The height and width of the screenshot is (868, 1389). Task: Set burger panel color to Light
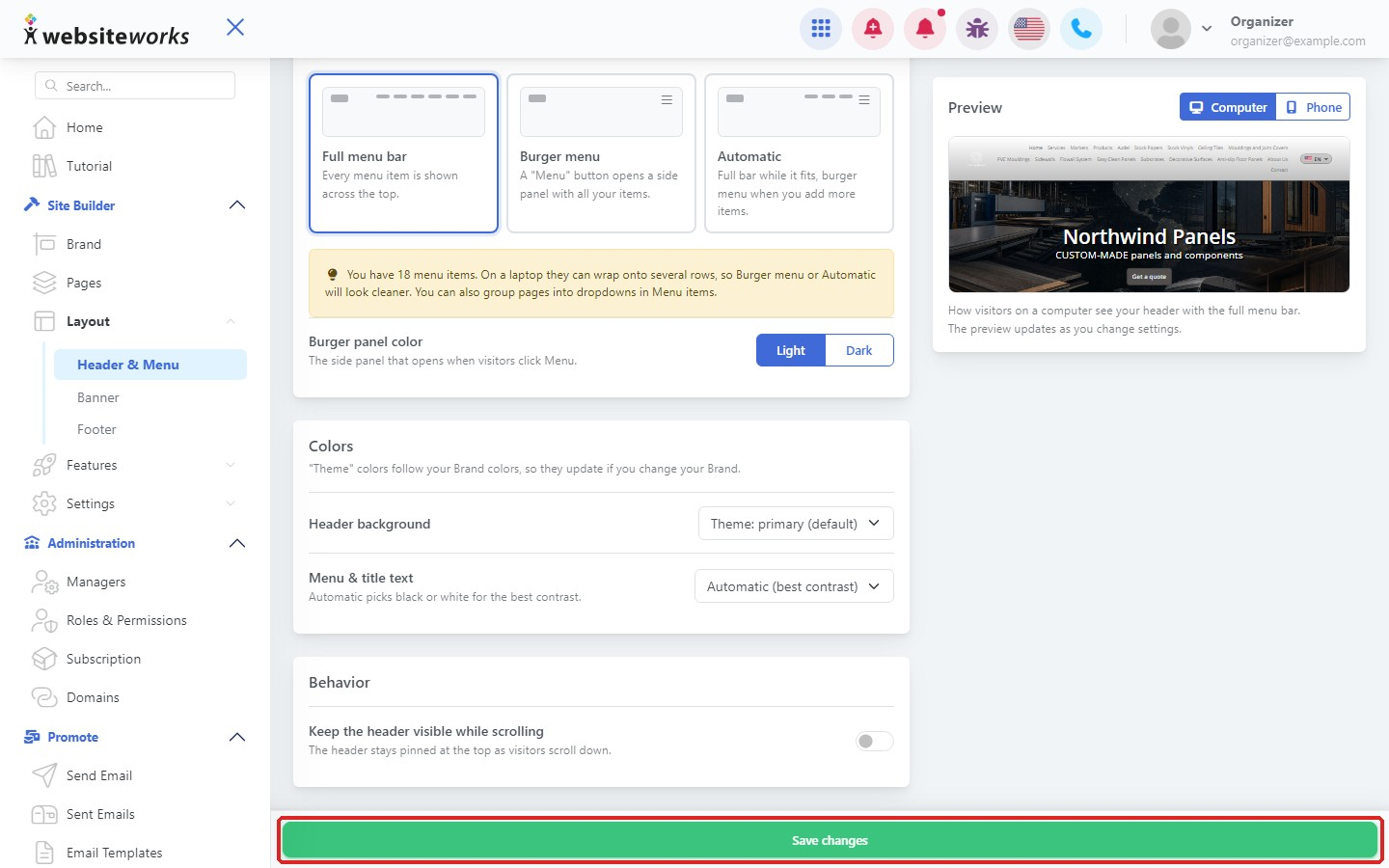791,350
